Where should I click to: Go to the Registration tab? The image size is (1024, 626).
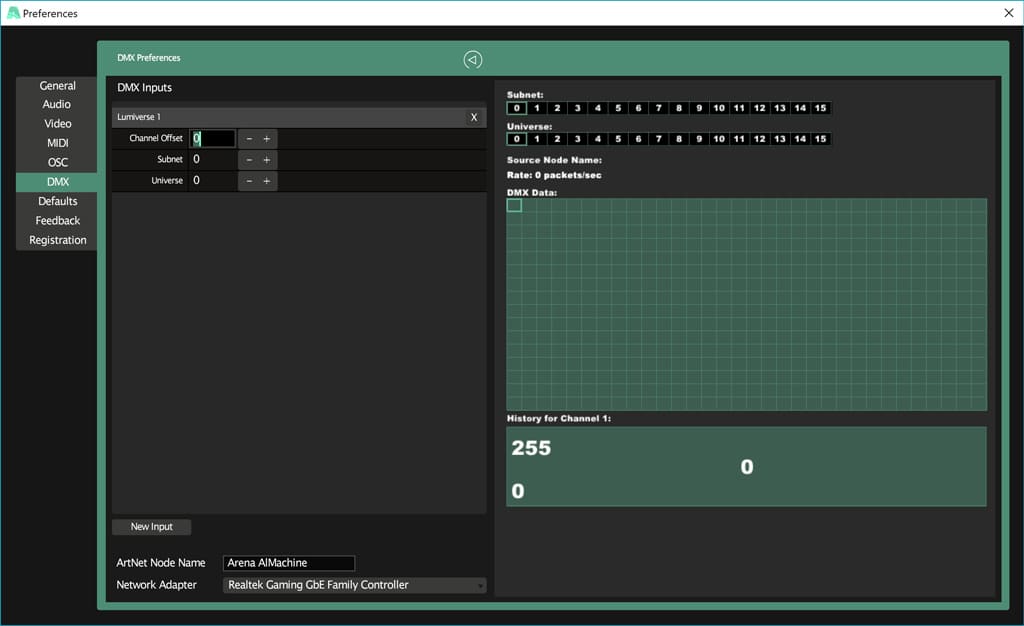tap(57, 240)
